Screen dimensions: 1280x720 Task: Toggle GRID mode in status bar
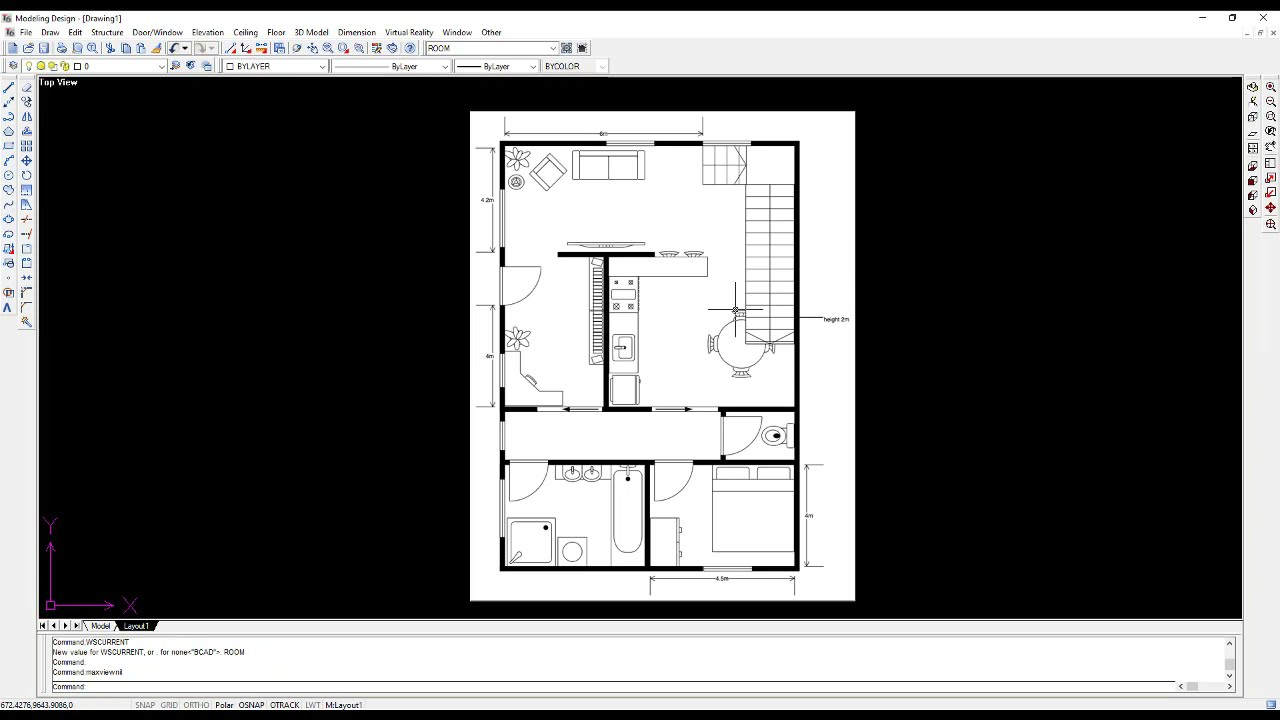coord(169,705)
